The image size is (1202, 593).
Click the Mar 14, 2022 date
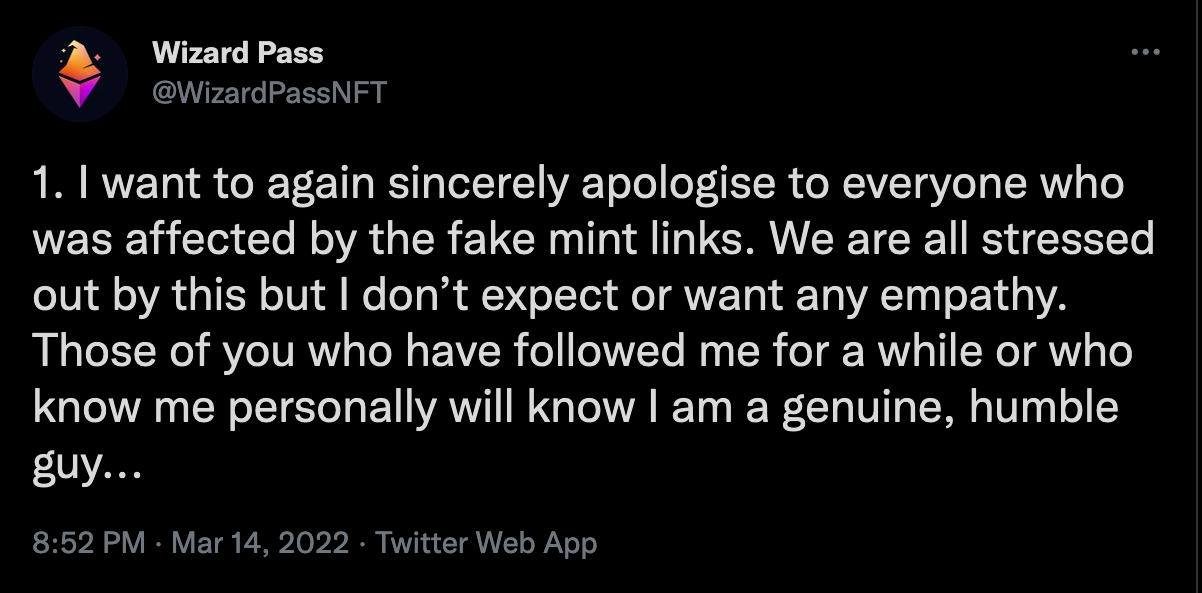click(x=260, y=543)
